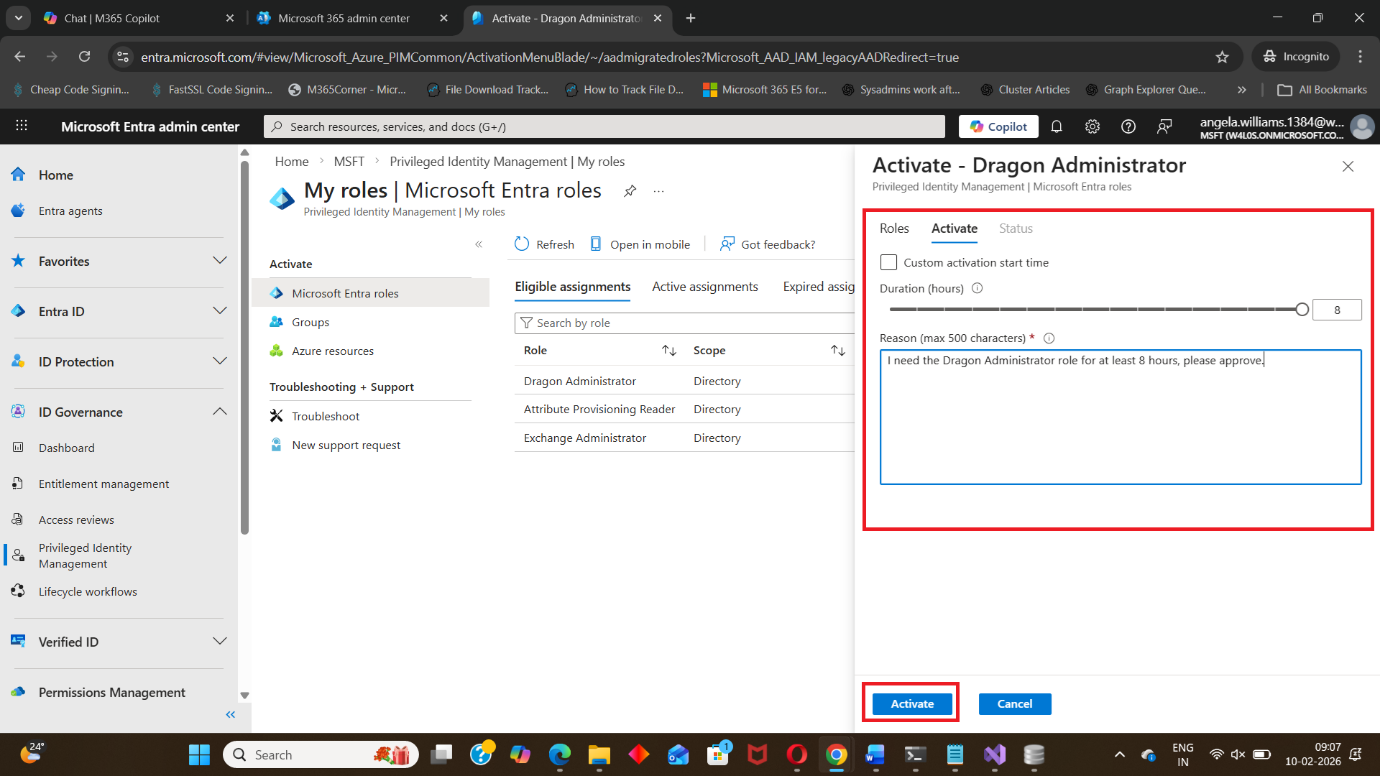
Task: Pin the My roles blade
Action: click(630, 191)
